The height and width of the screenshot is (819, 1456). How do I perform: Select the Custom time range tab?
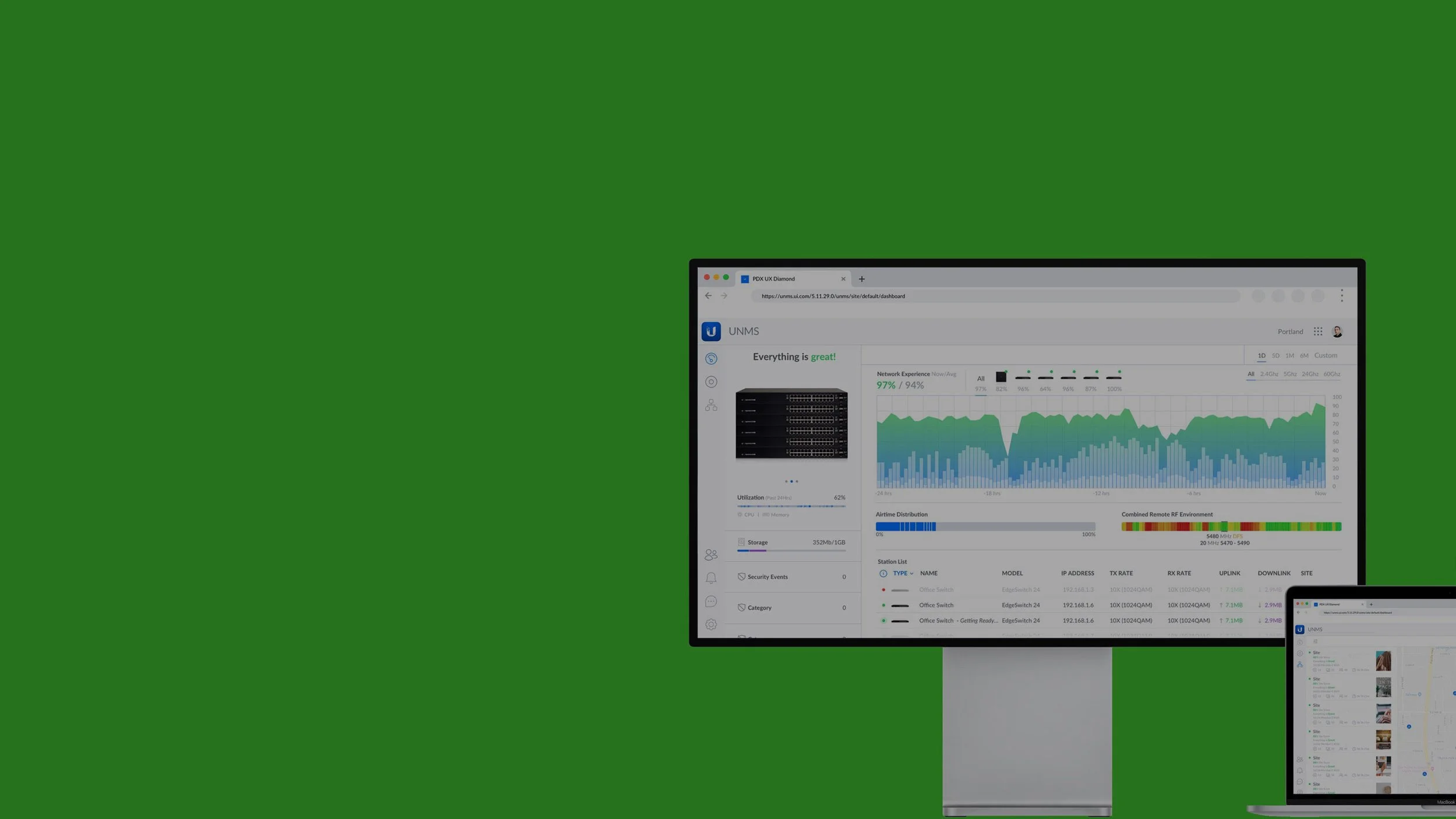pyautogui.click(x=1325, y=356)
